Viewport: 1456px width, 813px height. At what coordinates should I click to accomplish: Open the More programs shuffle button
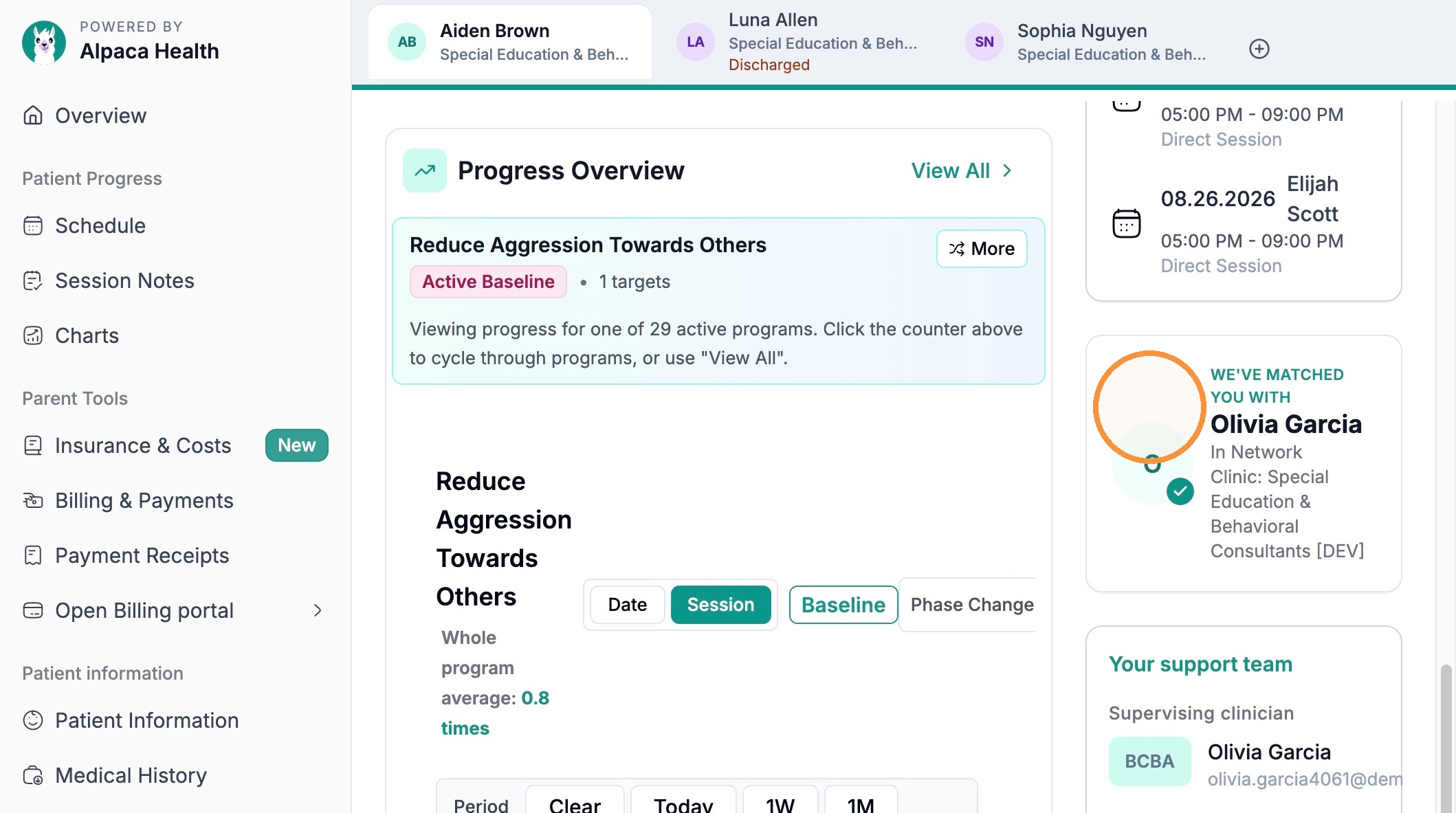click(x=982, y=249)
